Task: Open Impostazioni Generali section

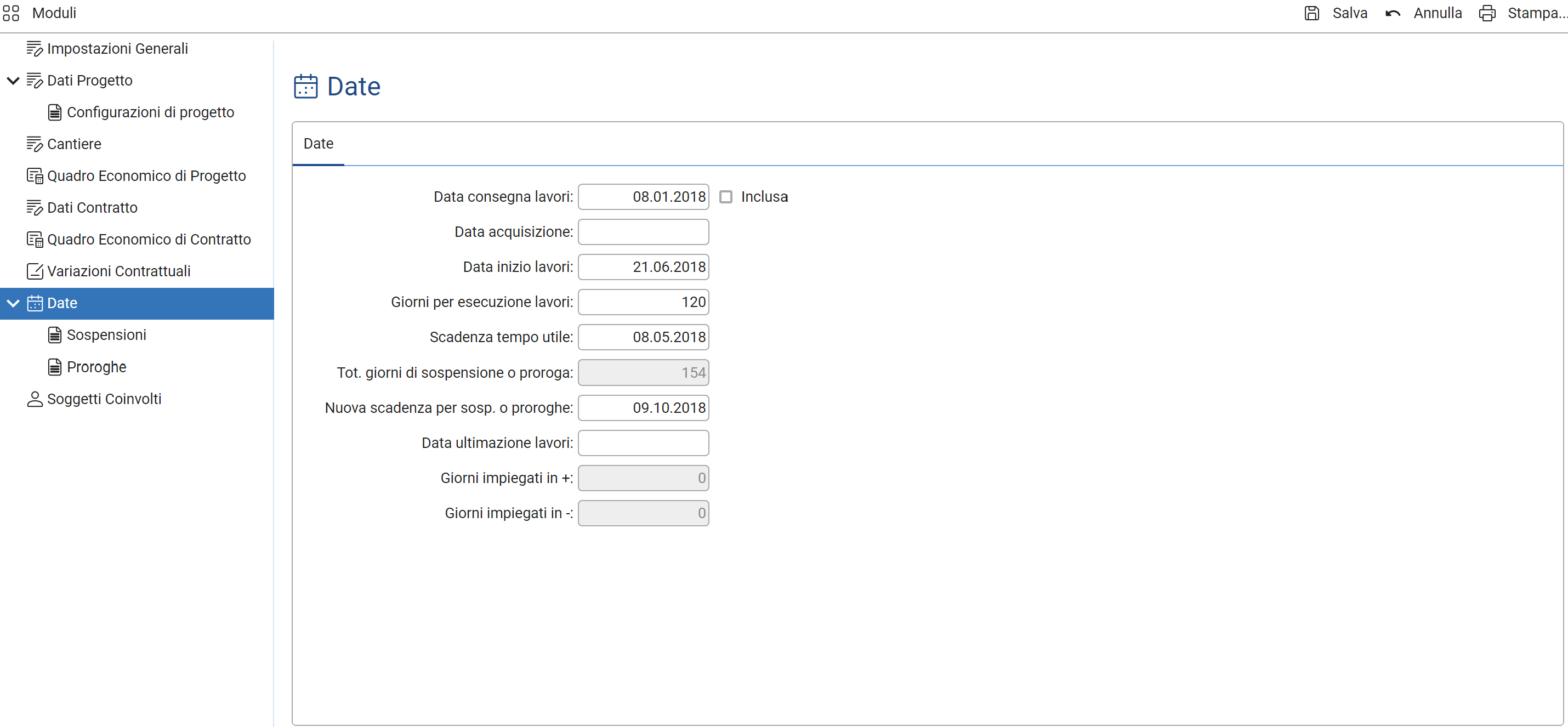Action: [x=117, y=49]
